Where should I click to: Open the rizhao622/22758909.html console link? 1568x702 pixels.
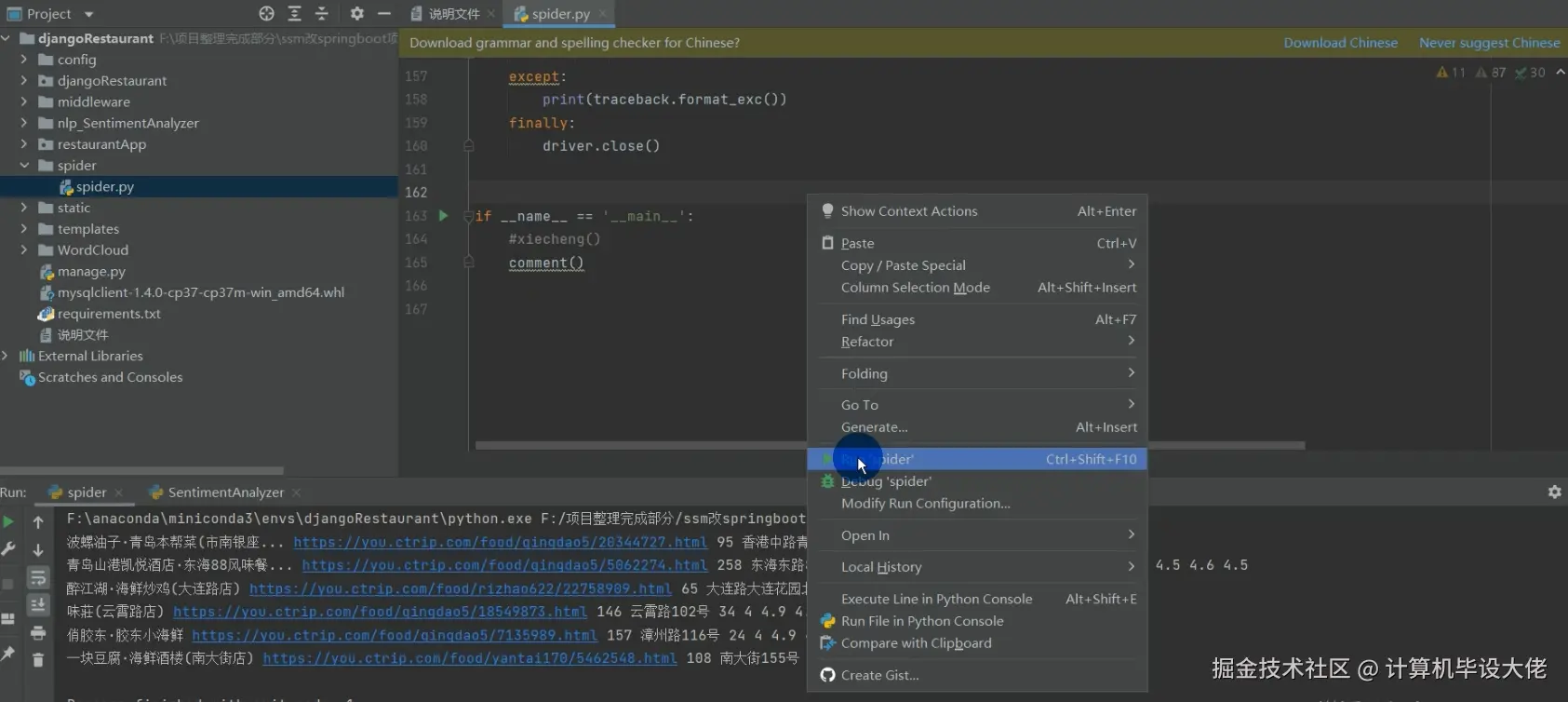pos(460,588)
